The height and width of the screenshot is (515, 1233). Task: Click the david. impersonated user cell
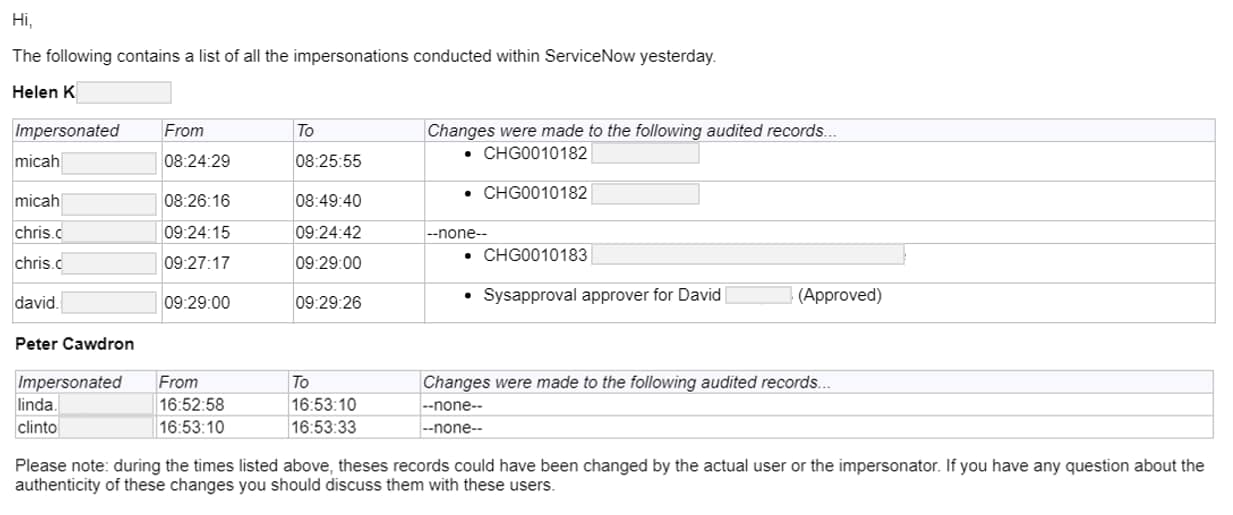(x=86, y=303)
